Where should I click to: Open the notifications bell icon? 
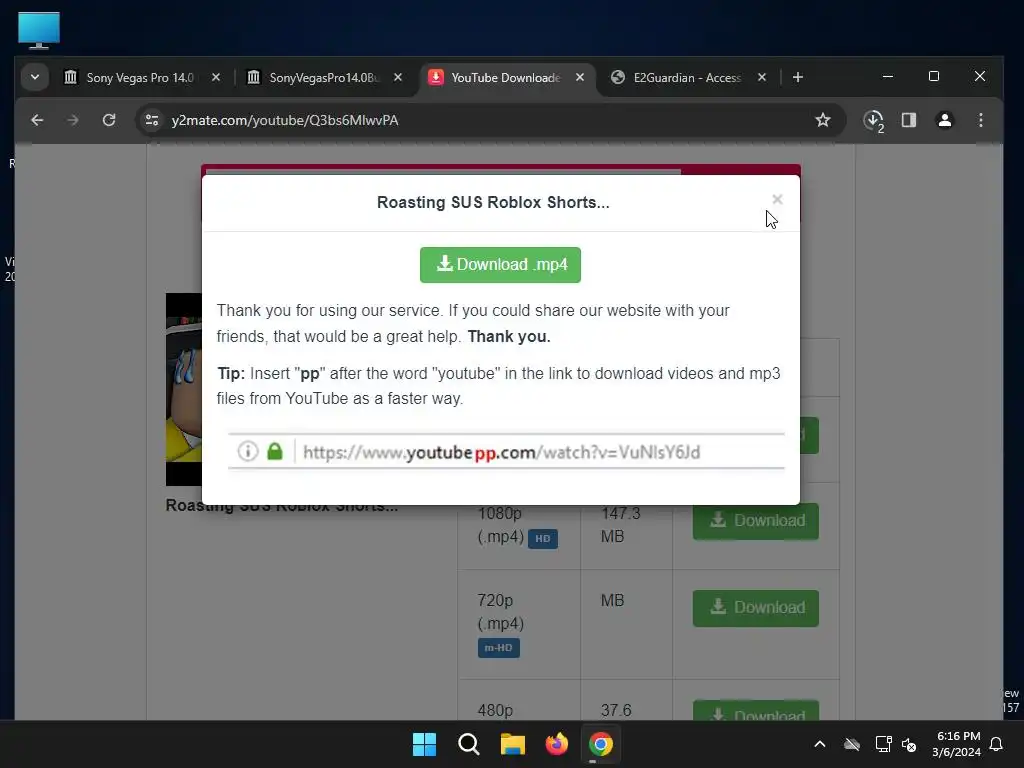pos(996,744)
